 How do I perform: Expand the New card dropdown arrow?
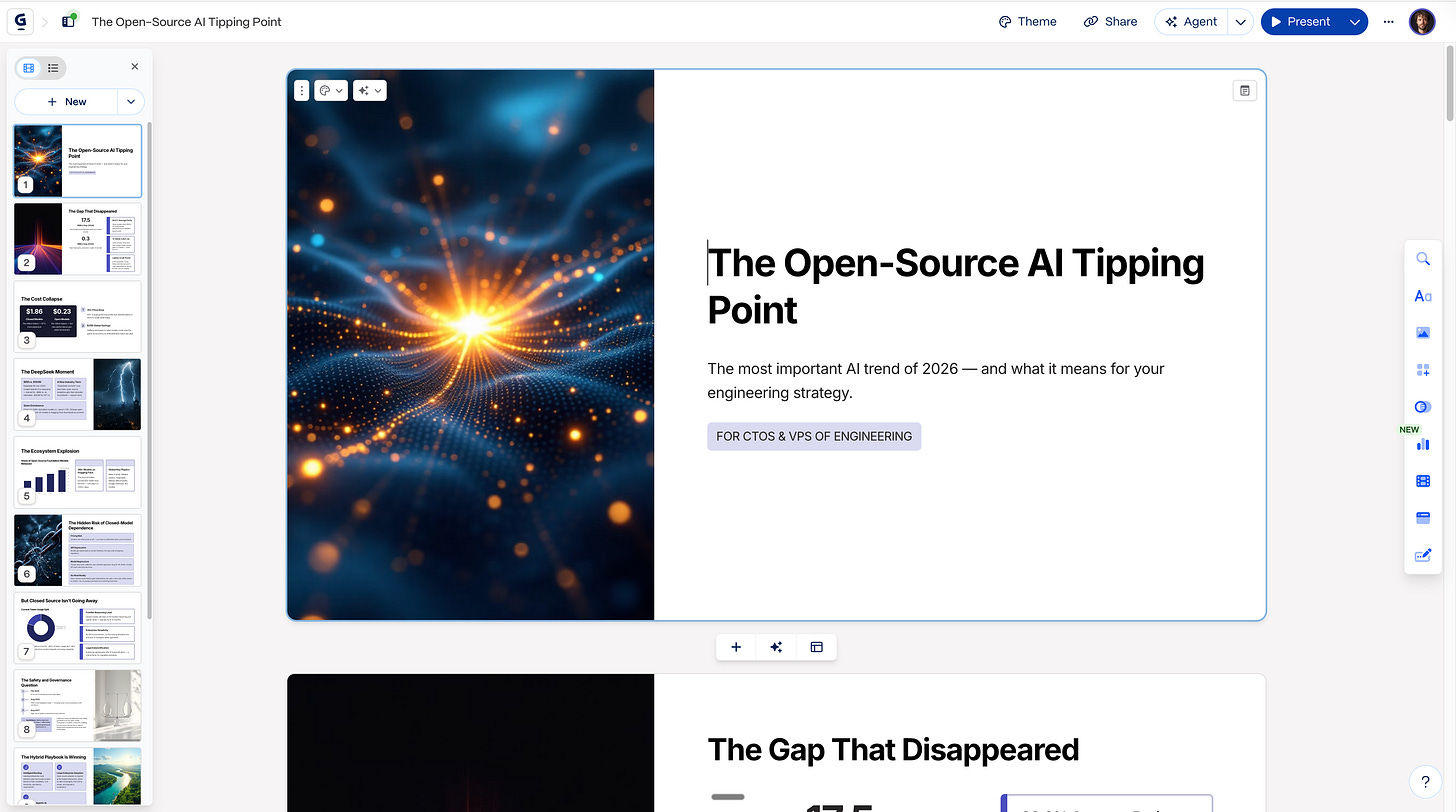[132, 102]
